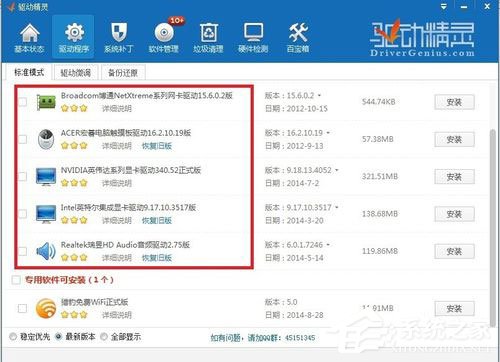The image size is (500, 362).
Task: Click the 321.51MB file size text
Action: point(380,177)
